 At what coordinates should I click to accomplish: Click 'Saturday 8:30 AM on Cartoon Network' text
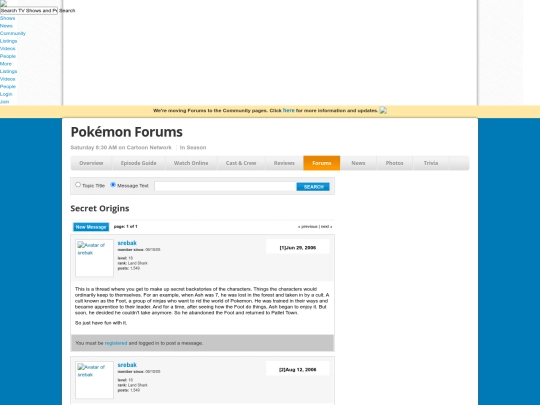pyautogui.click(x=121, y=147)
